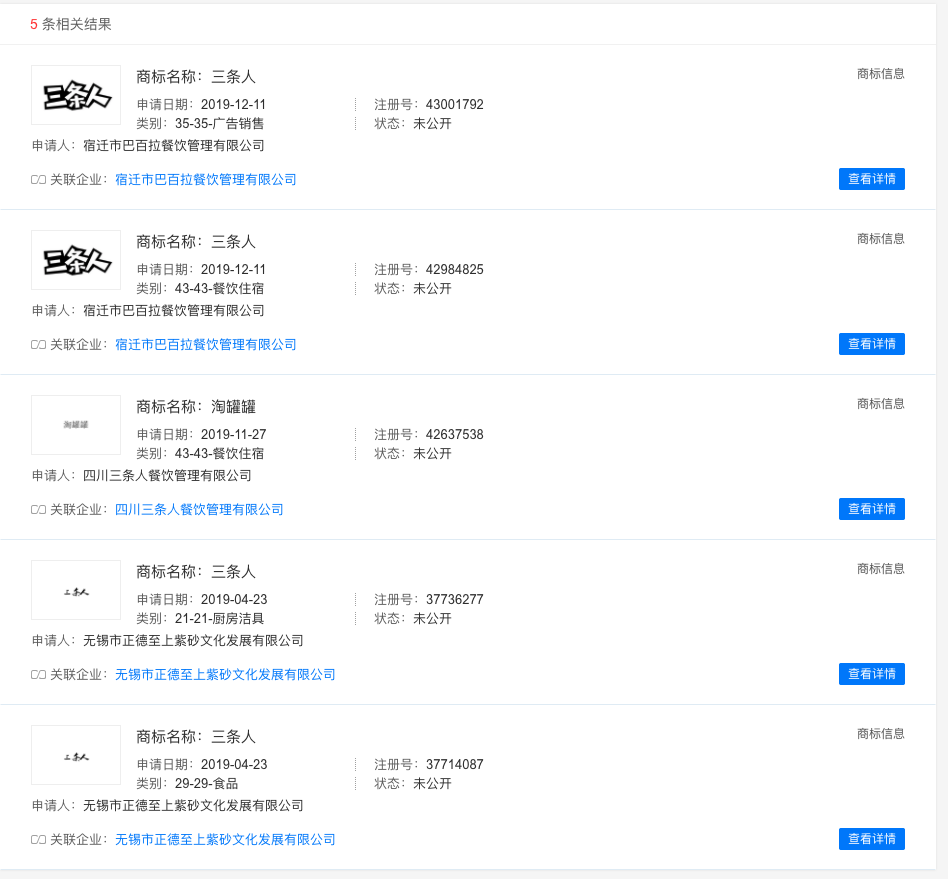The width and height of the screenshot is (948, 879).
Task: Follow 无锡市正德至上紫砂文化发展有限公司 link in last result
Action: click(x=225, y=840)
